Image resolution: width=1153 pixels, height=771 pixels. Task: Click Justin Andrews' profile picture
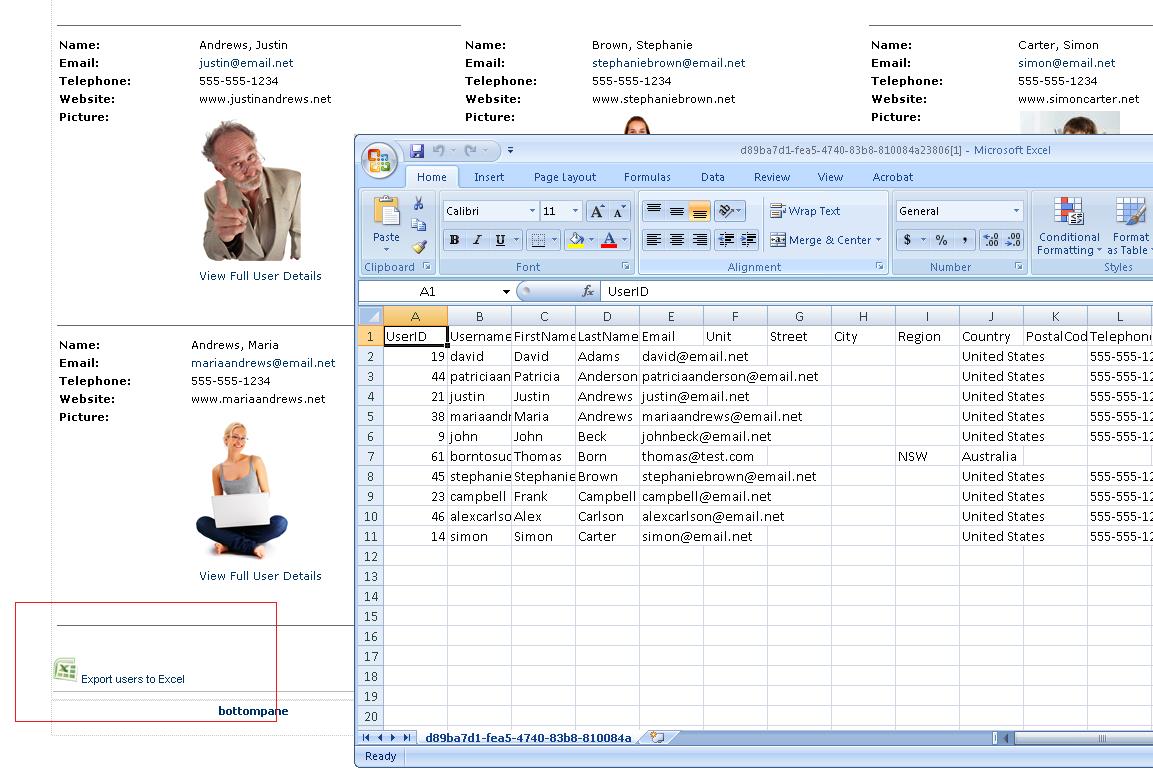coord(251,191)
